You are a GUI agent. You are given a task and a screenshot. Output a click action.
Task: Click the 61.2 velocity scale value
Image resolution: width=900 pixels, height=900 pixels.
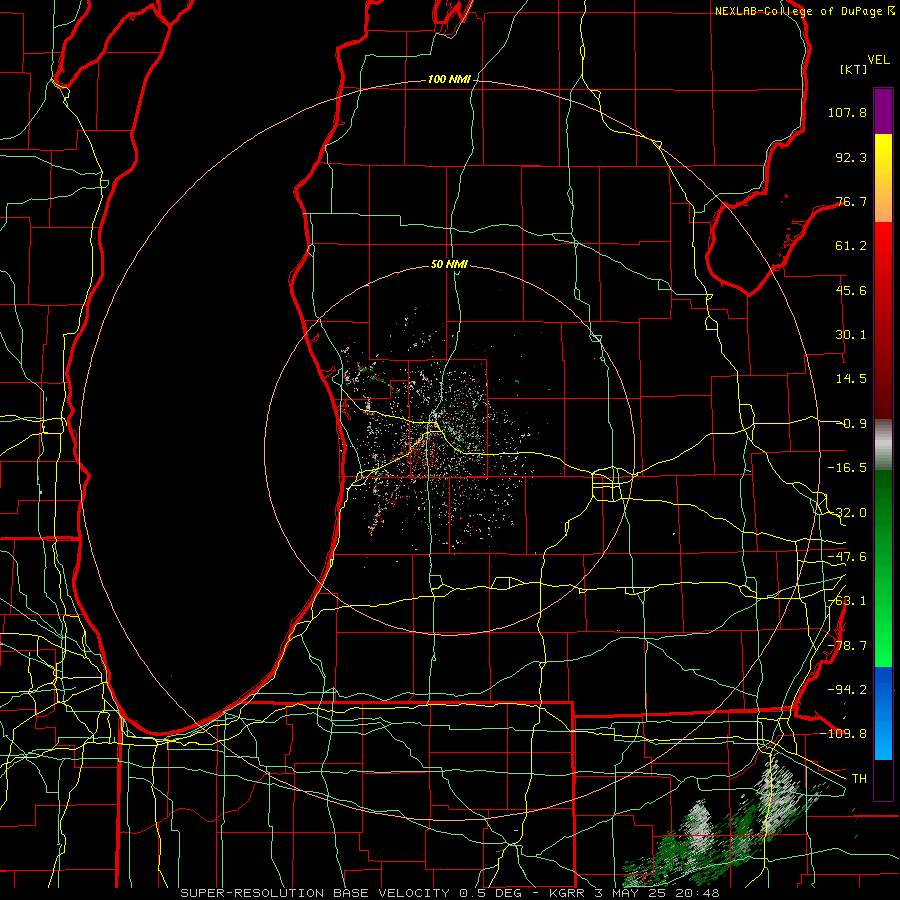(851, 246)
